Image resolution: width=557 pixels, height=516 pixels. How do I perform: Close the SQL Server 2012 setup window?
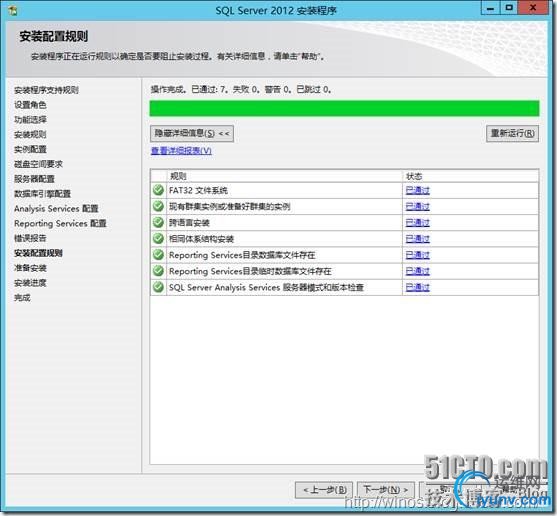[533, 8]
